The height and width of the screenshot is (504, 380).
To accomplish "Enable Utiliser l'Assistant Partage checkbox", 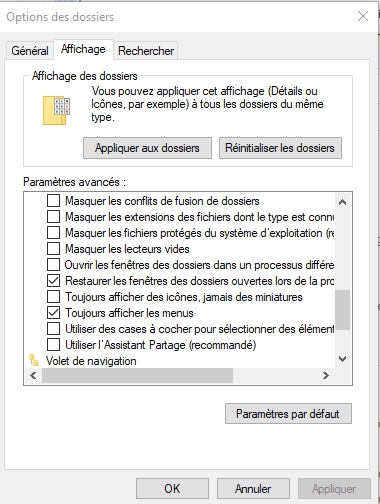I will (x=53, y=345).
